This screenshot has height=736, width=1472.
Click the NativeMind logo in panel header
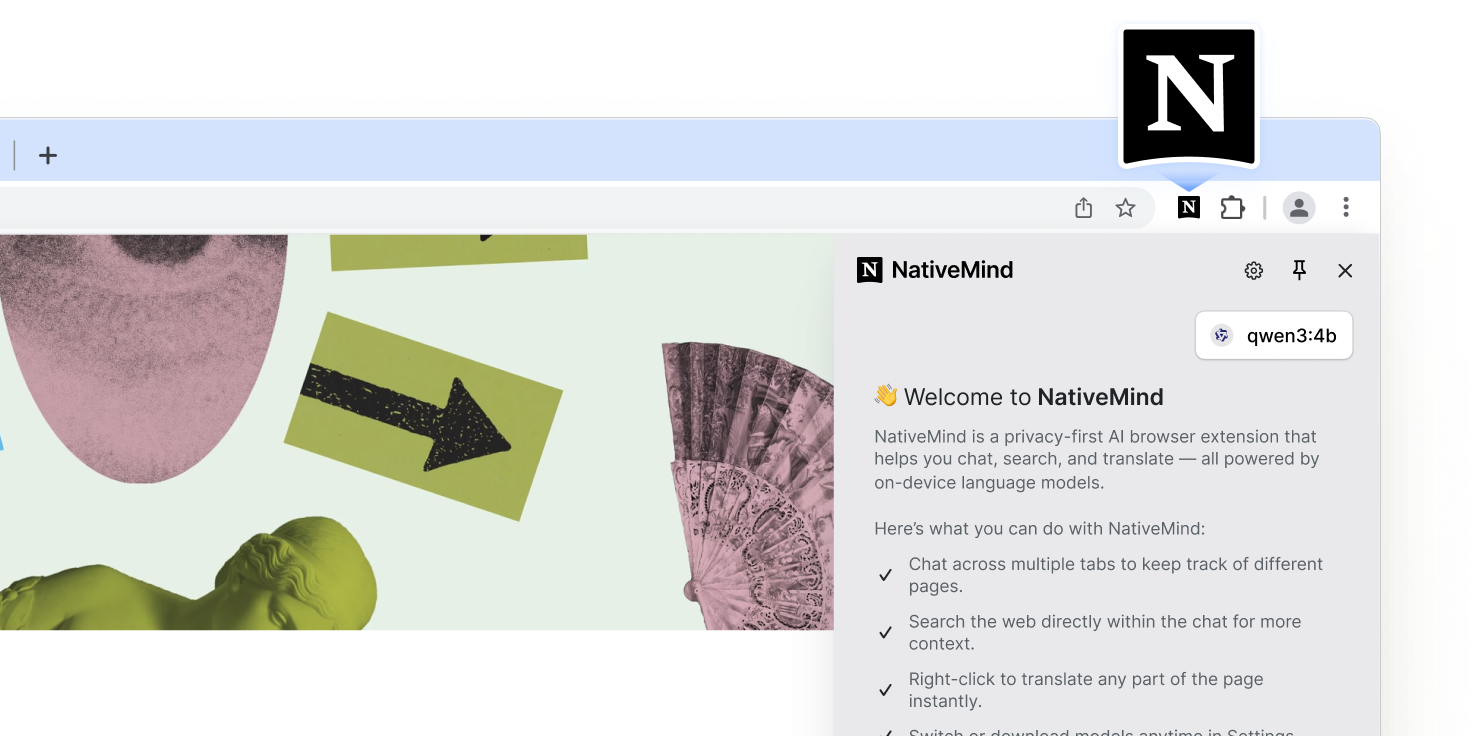870,270
